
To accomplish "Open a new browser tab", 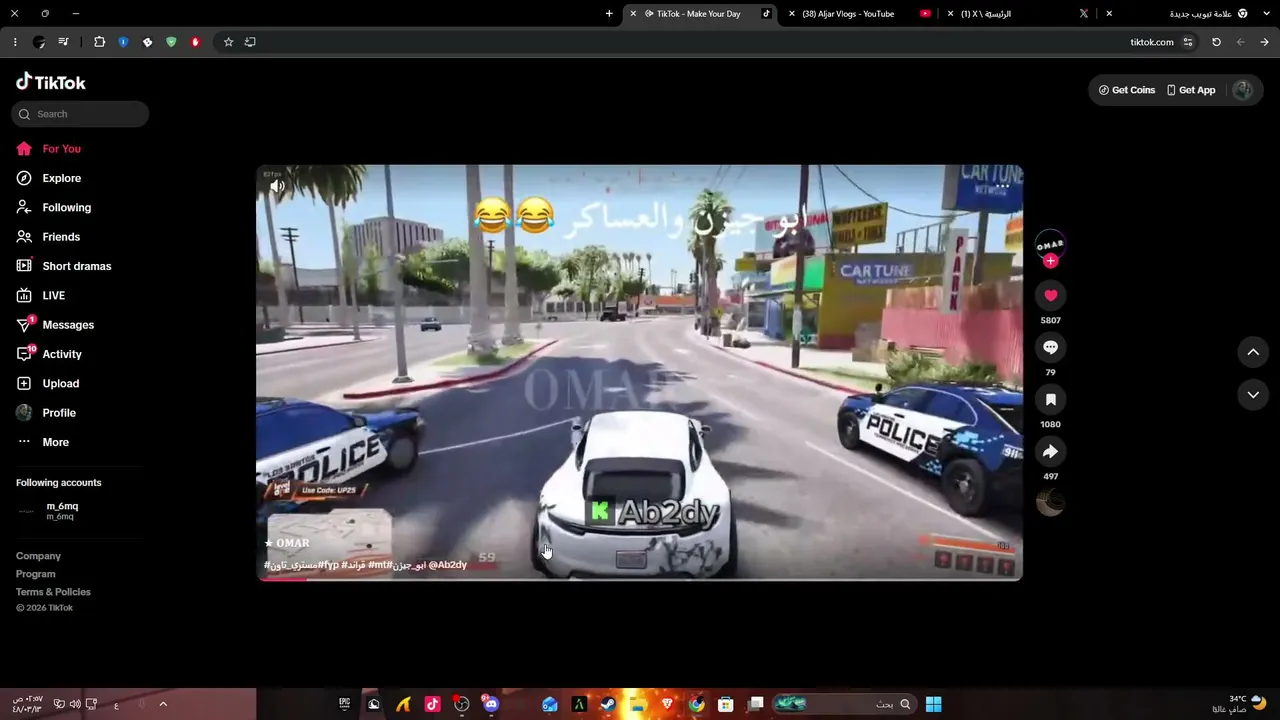I will coord(609,14).
